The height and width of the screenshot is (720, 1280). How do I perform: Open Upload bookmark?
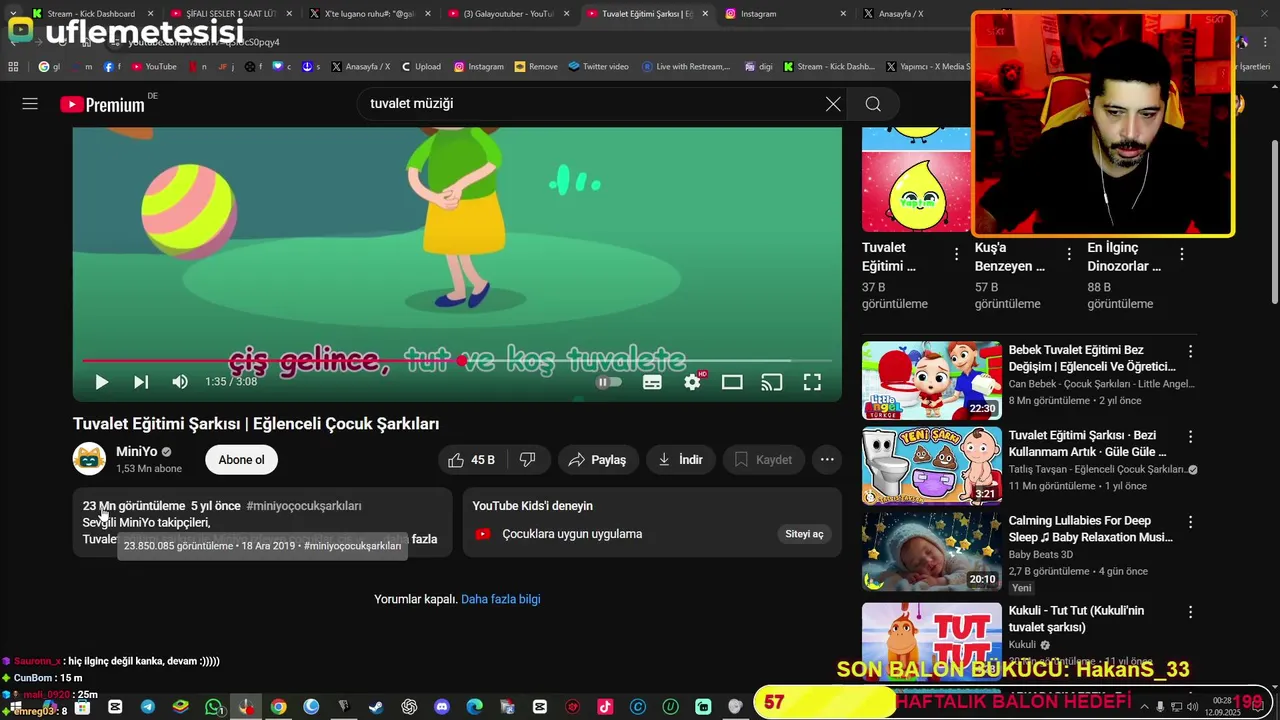click(x=421, y=67)
